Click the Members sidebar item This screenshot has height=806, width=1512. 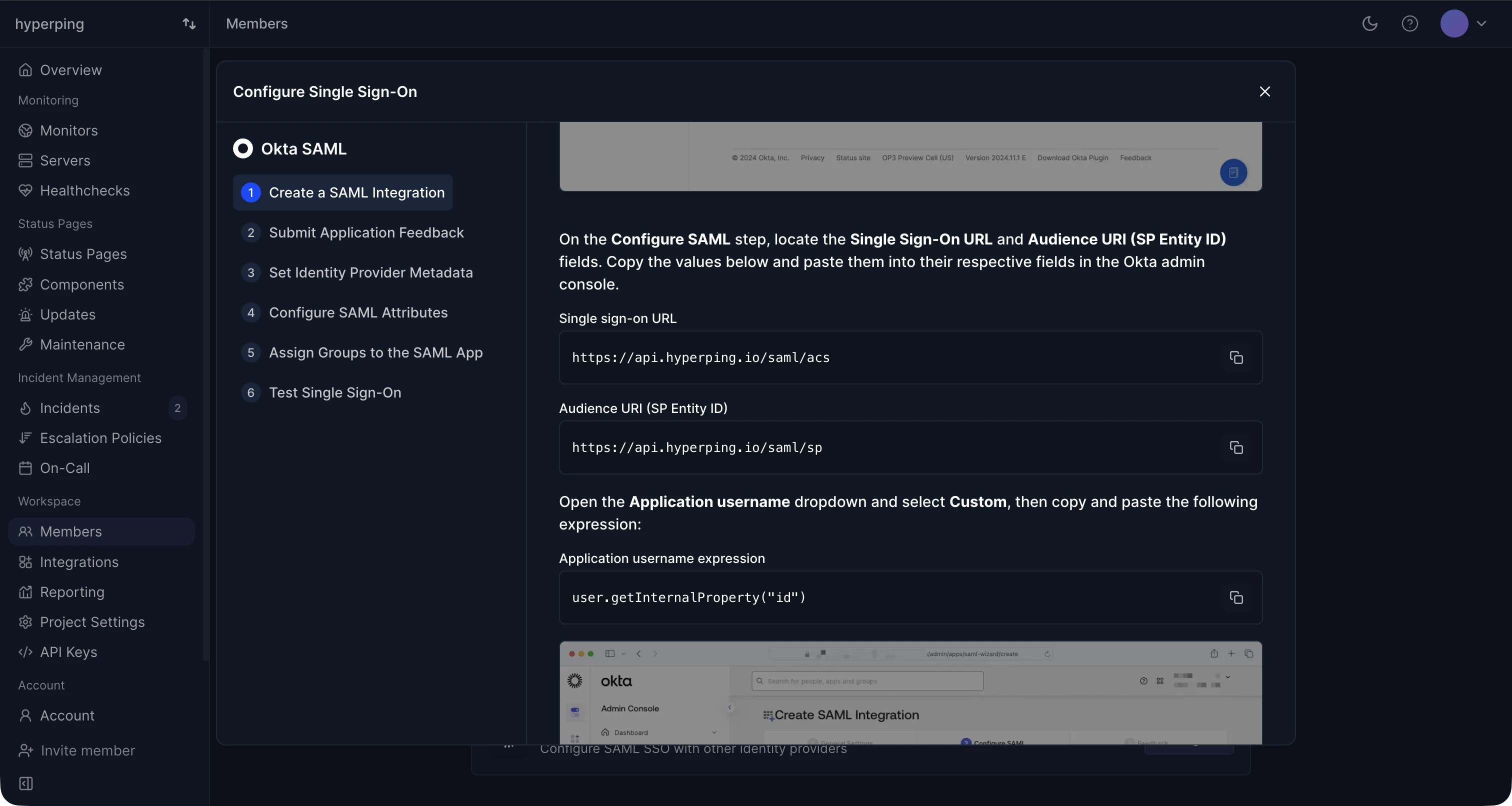coord(101,531)
